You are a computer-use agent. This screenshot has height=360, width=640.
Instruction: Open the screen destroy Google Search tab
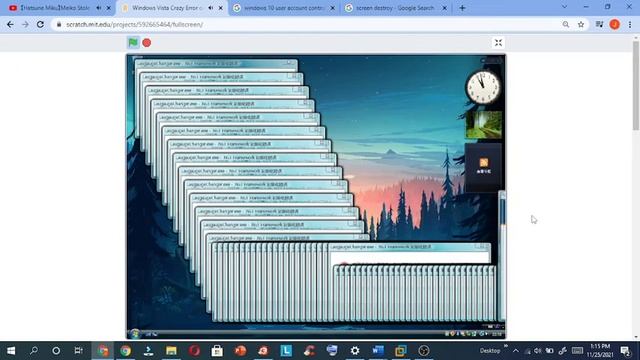coord(395,8)
